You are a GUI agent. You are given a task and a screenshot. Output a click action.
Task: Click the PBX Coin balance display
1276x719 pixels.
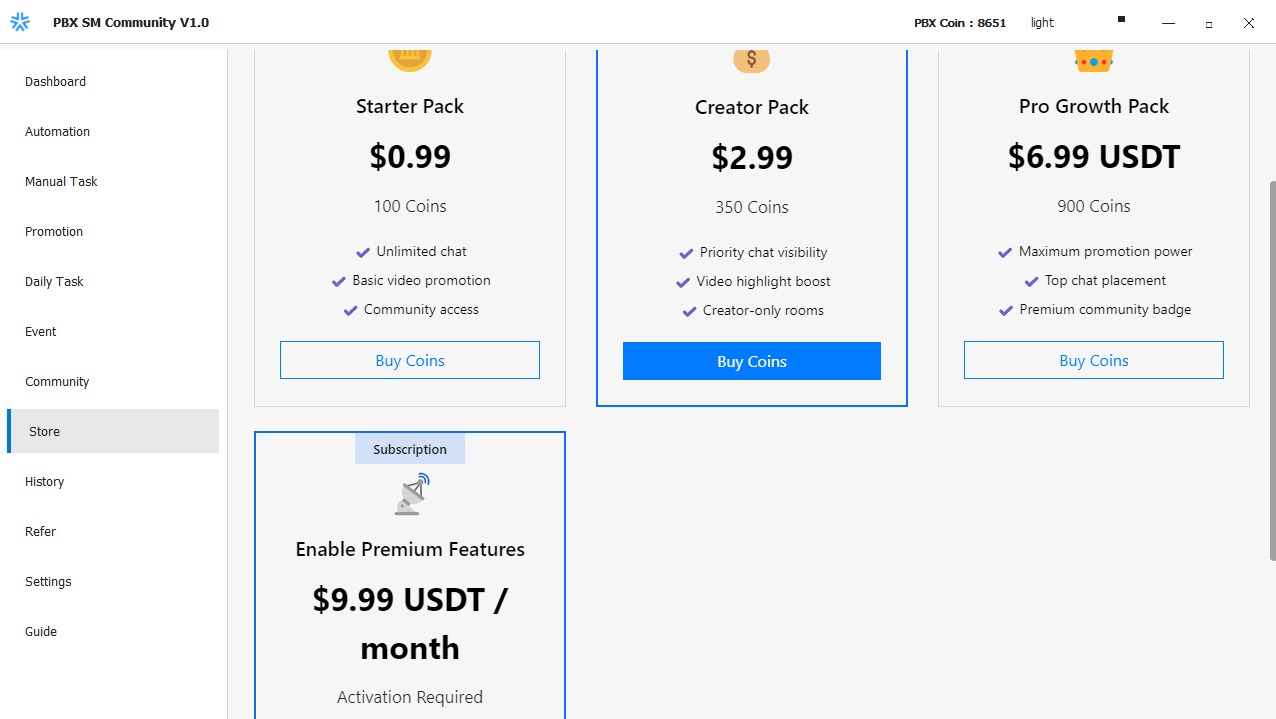(960, 23)
